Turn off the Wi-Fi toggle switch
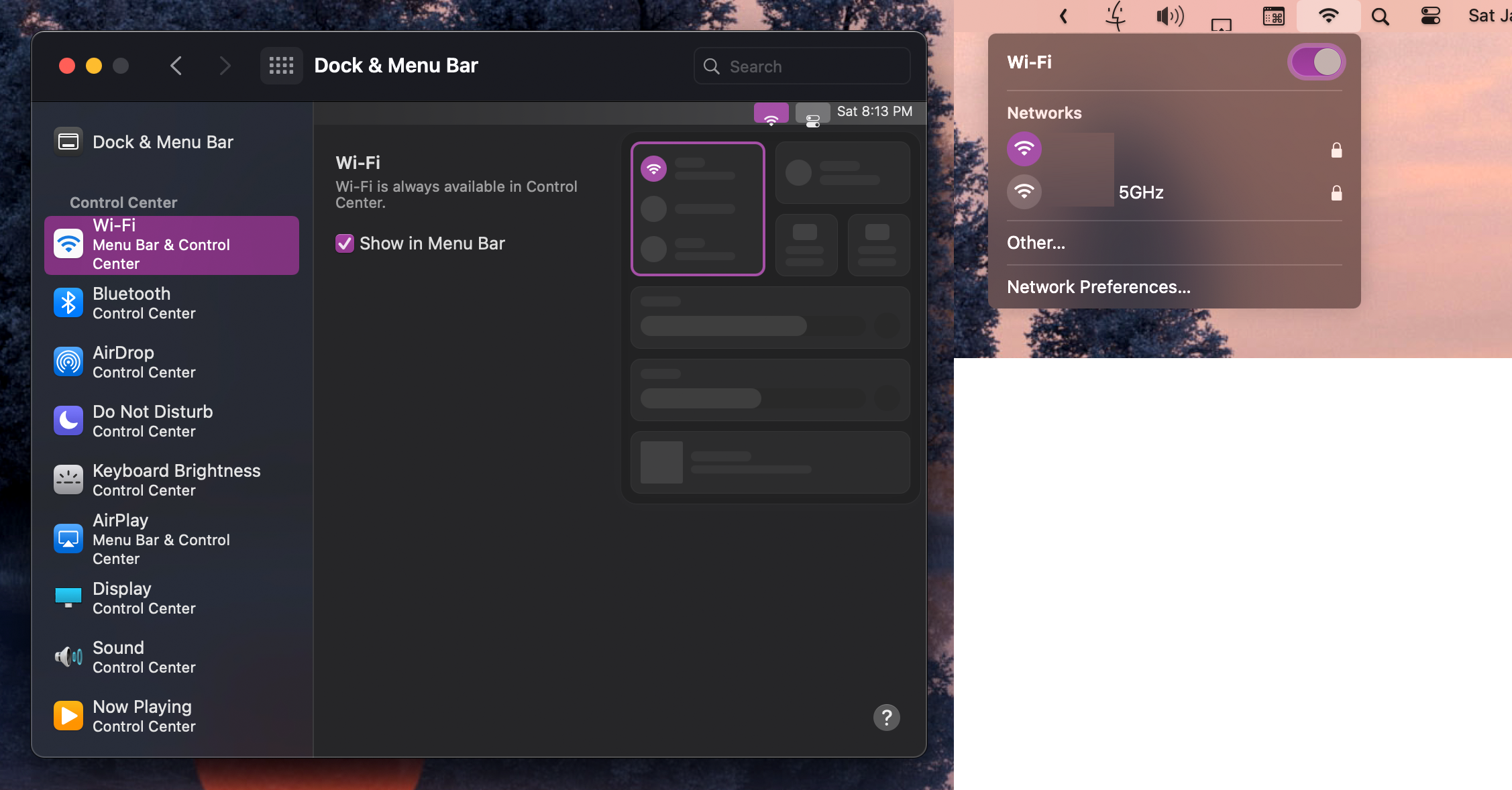The width and height of the screenshot is (1512, 790). pyautogui.click(x=1316, y=62)
